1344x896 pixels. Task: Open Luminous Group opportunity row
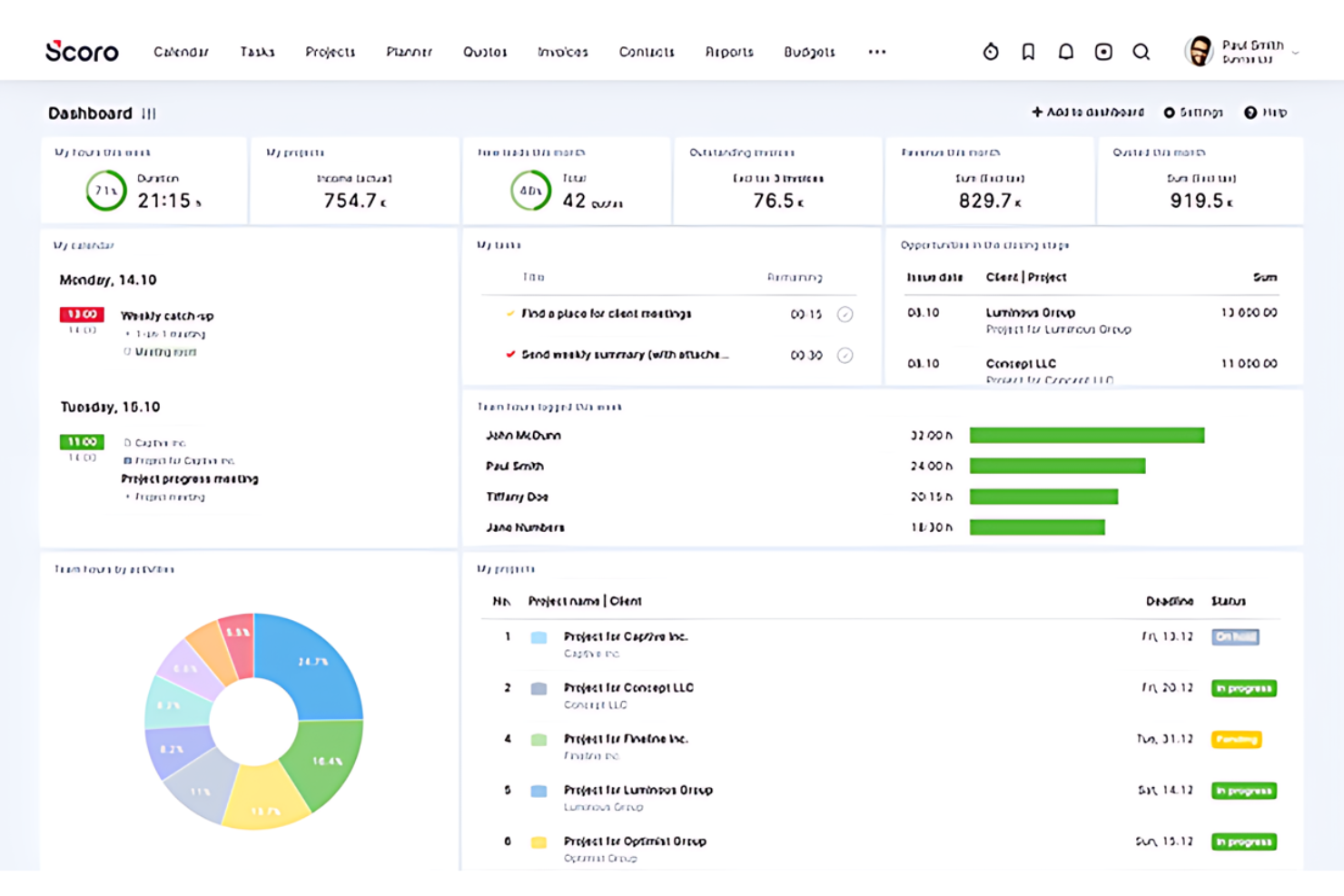coord(1092,320)
